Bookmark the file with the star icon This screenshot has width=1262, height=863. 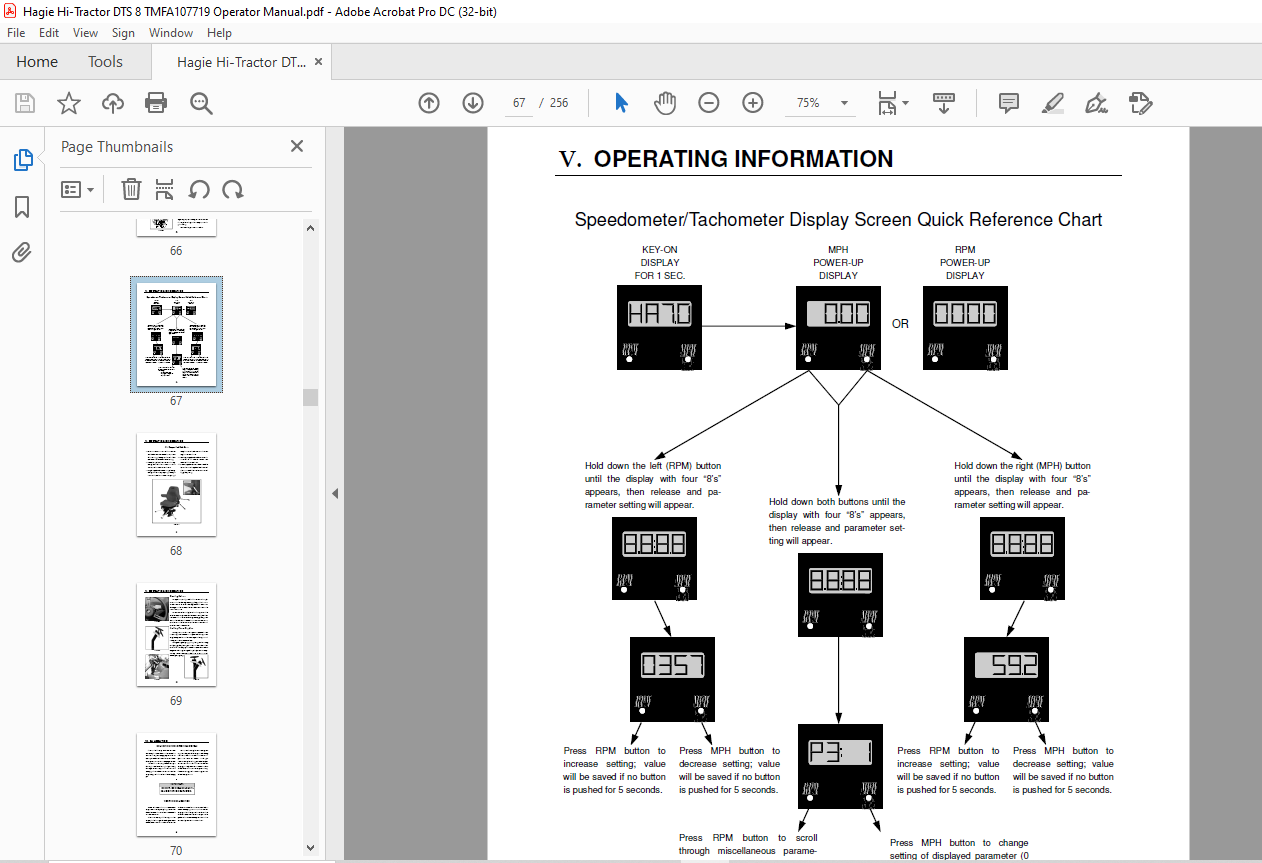[x=68, y=103]
